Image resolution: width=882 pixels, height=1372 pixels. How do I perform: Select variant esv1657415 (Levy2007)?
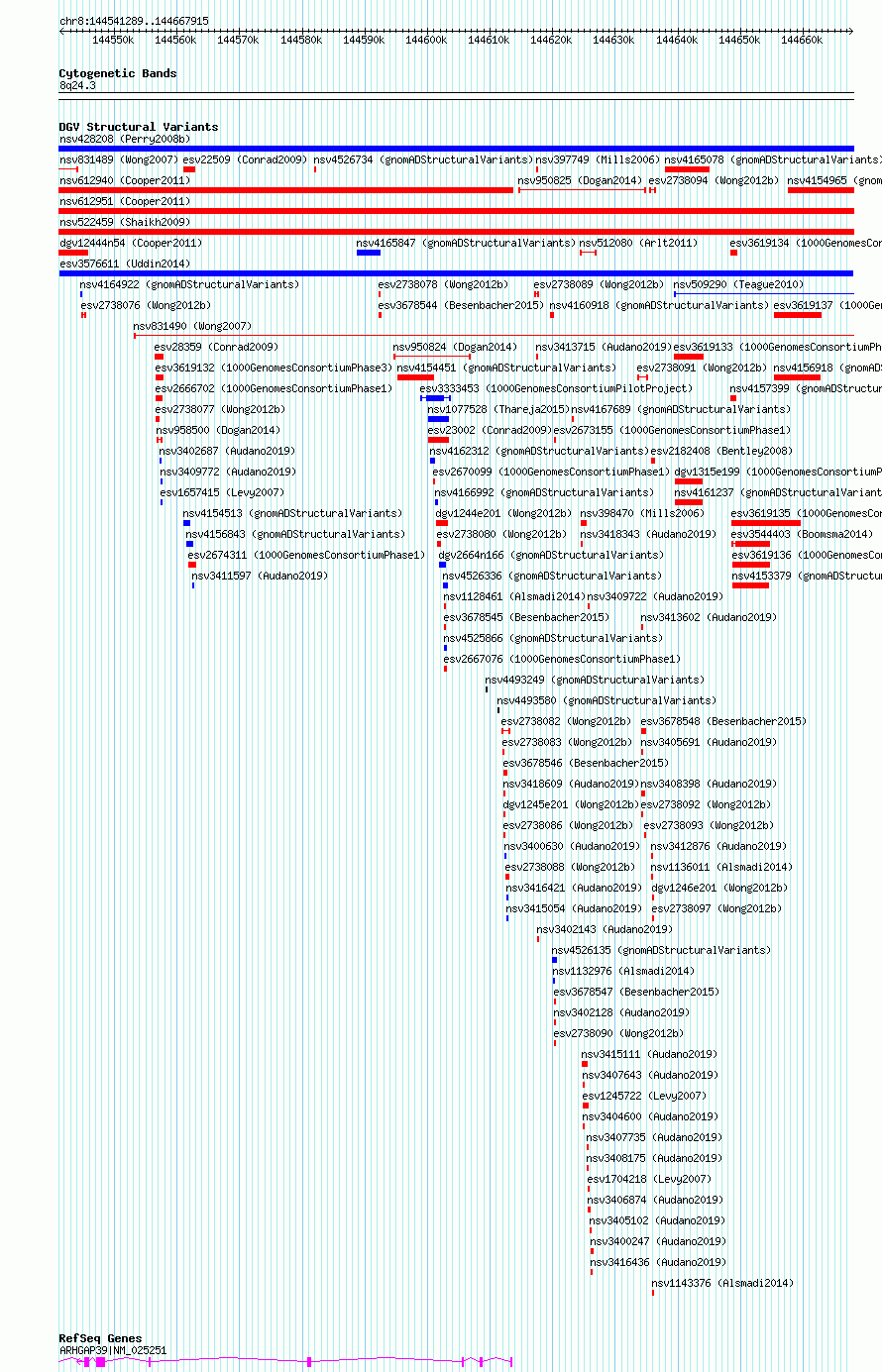(x=222, y=492)
